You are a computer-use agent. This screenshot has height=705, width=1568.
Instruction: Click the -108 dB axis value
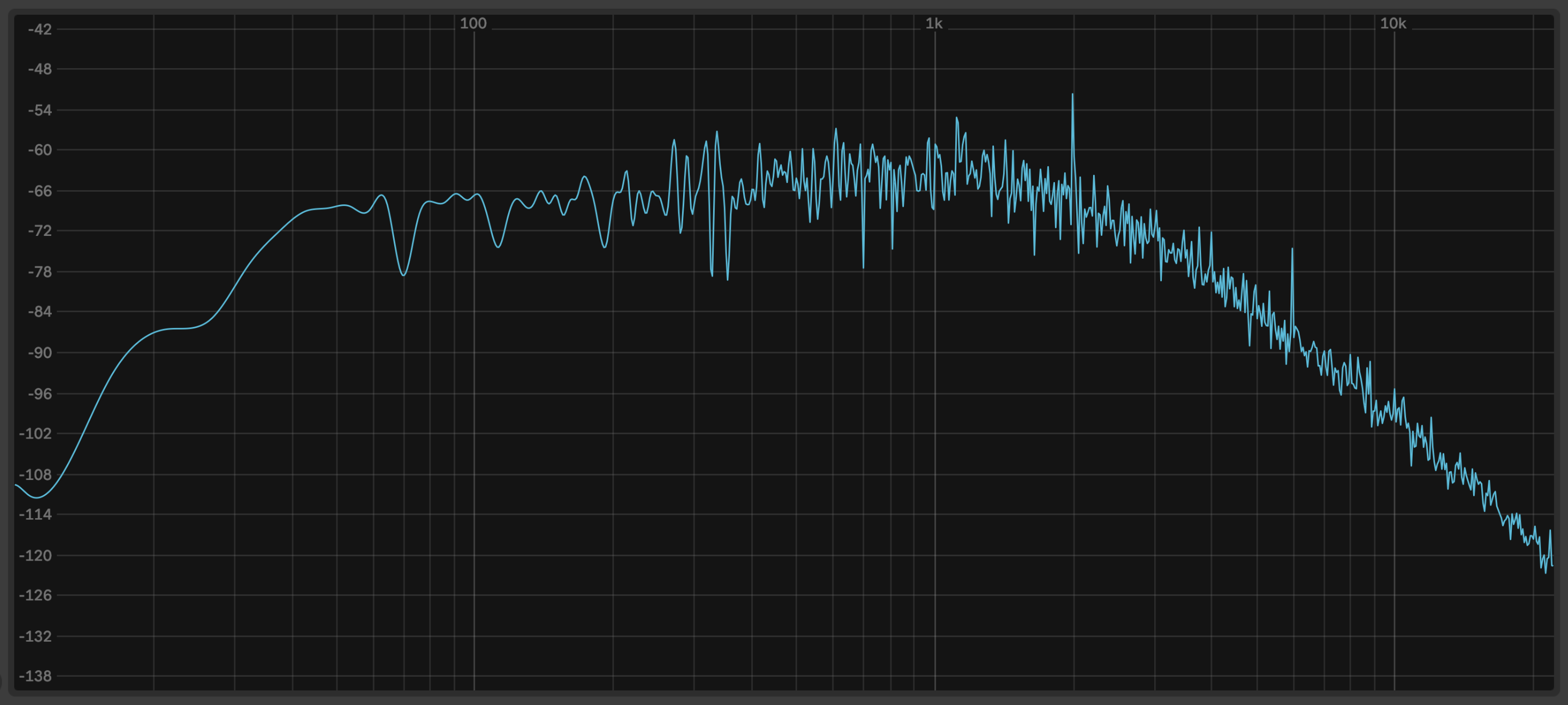35,475
